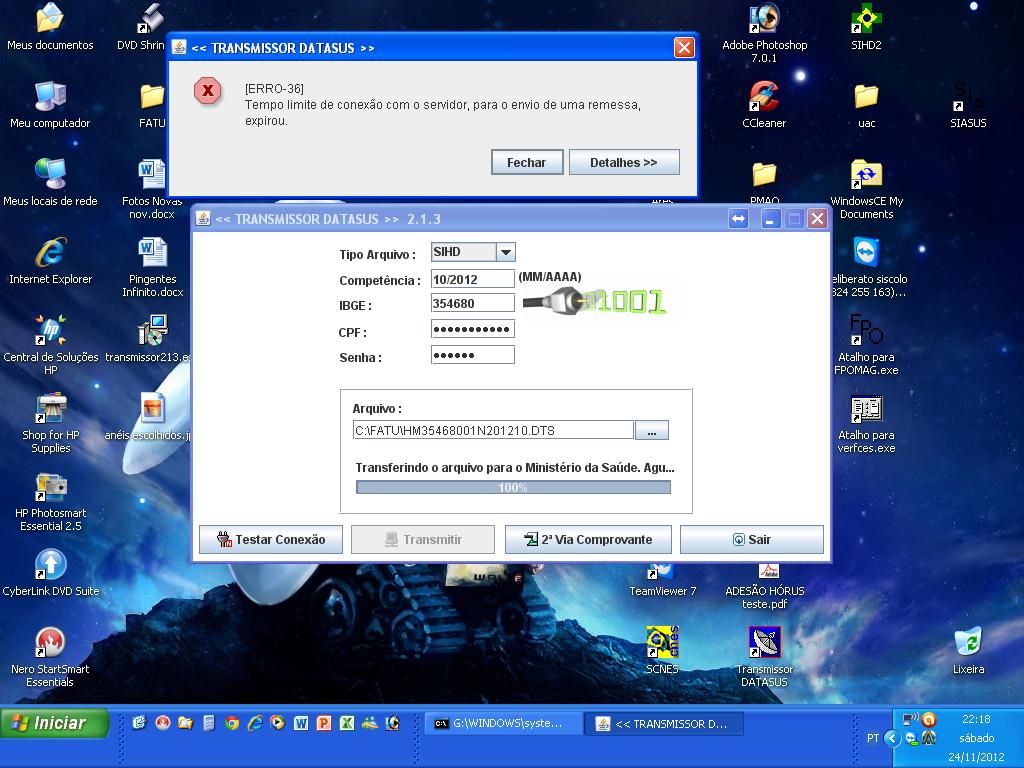This screenshot has width=1024, height=768.
Task: Open the Transmissor DATASUS desktop shortcut
Action: pyautogui.click(x=764, y=645)
